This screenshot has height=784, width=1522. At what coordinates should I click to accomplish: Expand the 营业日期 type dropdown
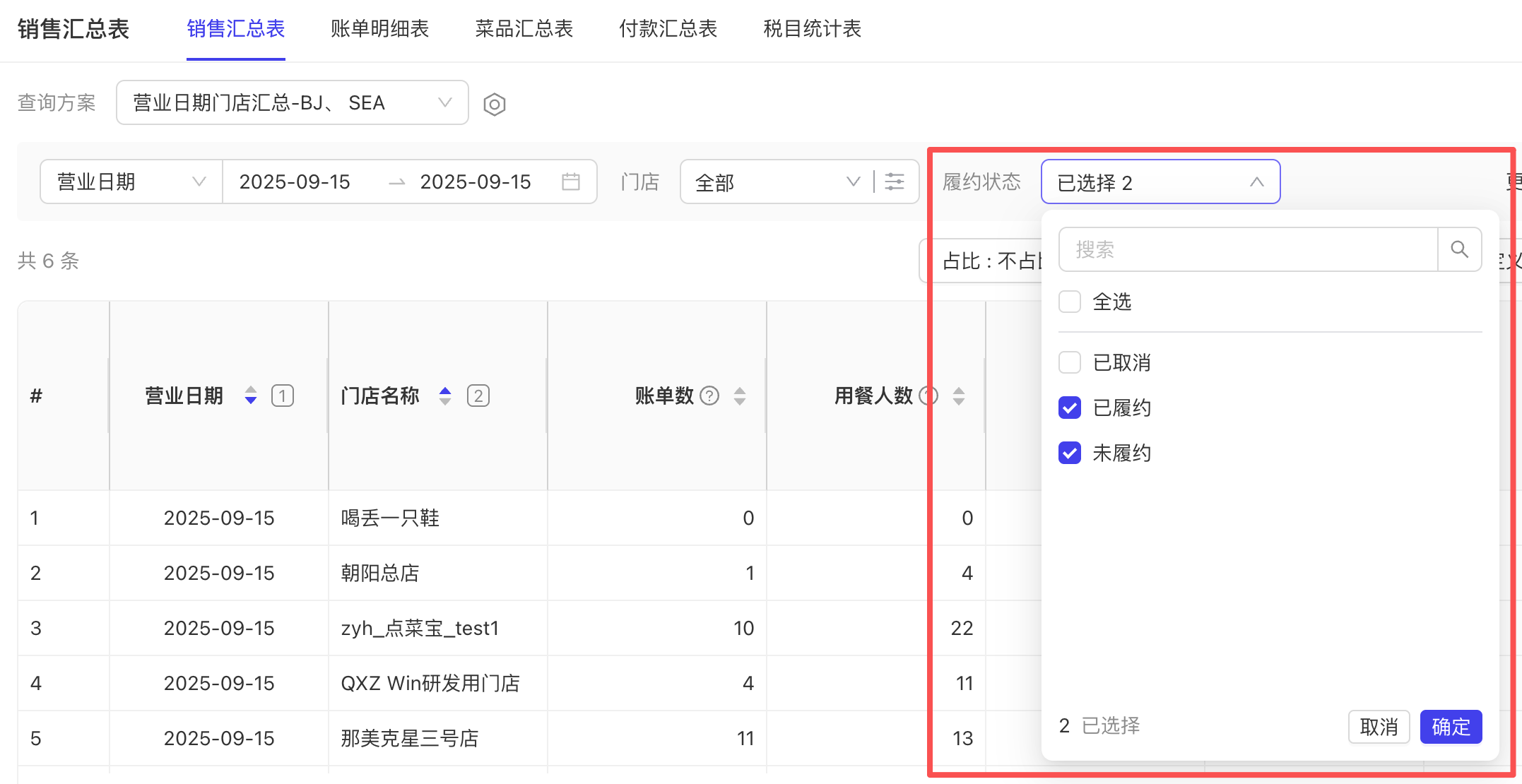click(131, 182)
